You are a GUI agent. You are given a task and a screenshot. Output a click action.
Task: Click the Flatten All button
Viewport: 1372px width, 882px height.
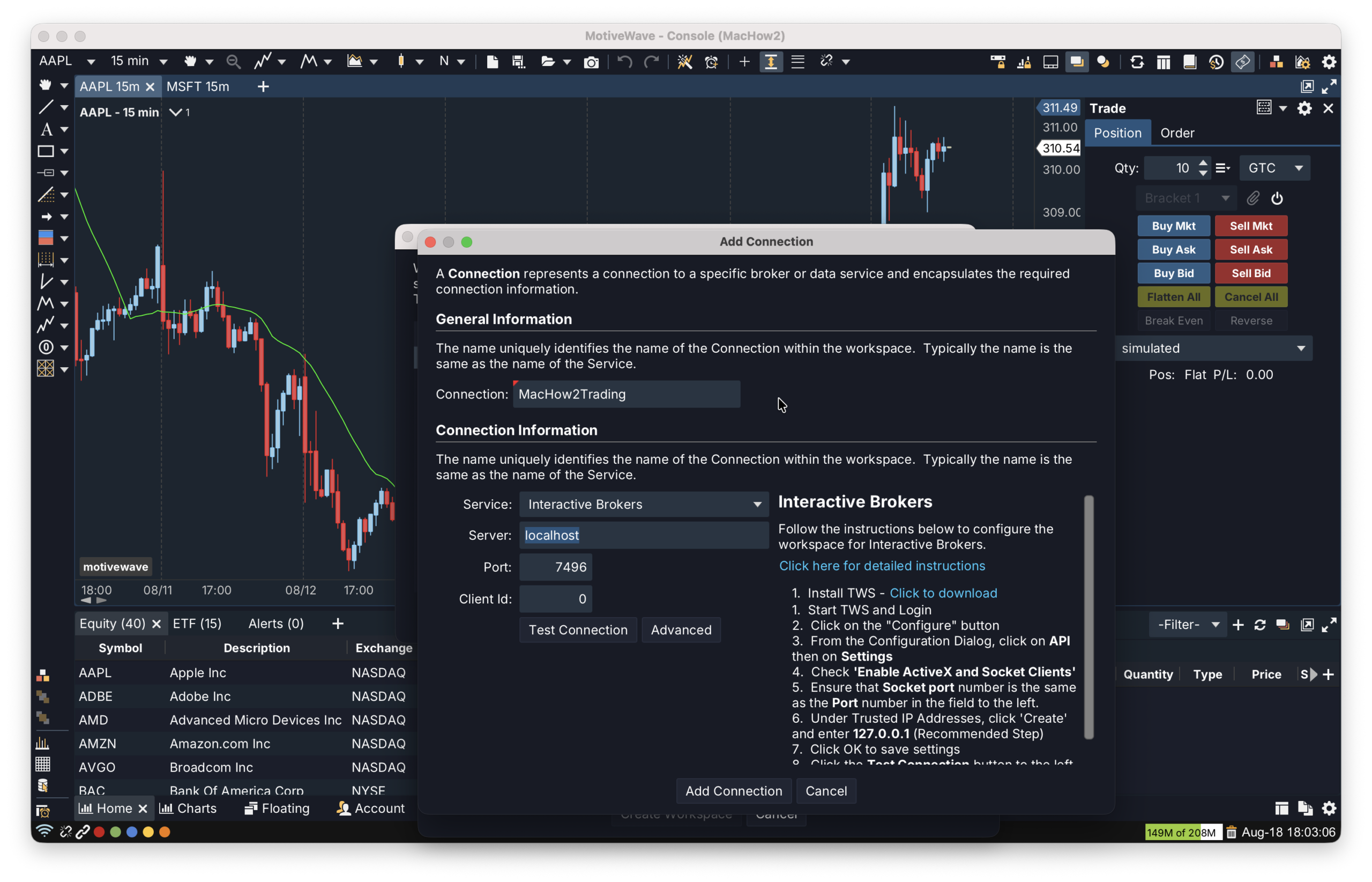coord(1173,297)
